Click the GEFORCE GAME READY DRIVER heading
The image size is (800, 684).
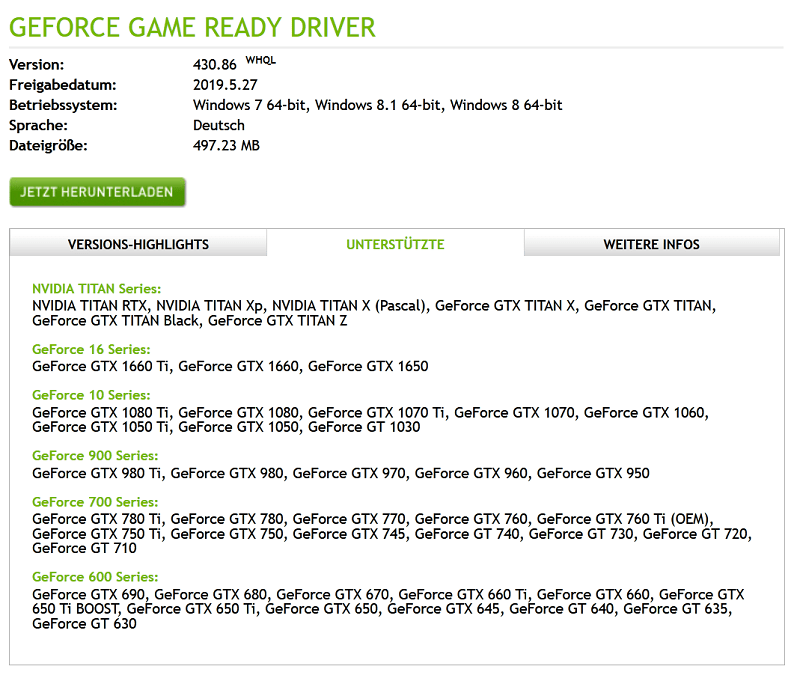coord(192,27)
